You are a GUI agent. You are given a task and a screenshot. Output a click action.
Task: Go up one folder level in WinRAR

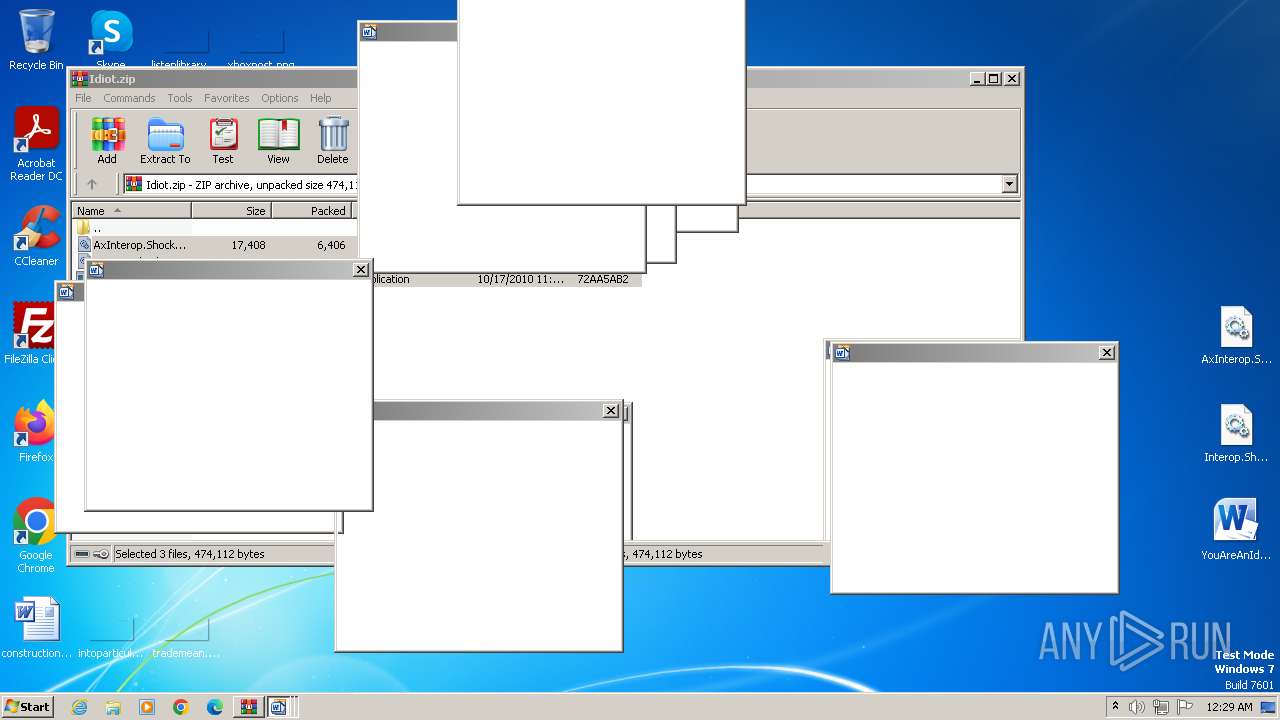tap(92, 184)
